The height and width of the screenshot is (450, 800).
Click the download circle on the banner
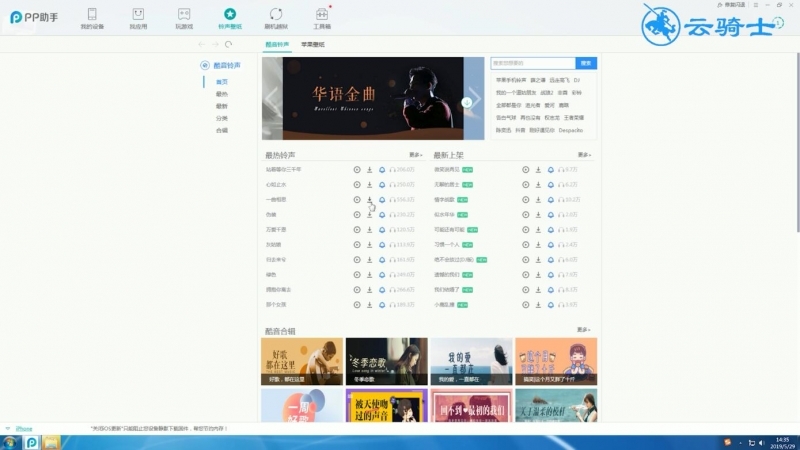tap(466, 103)
